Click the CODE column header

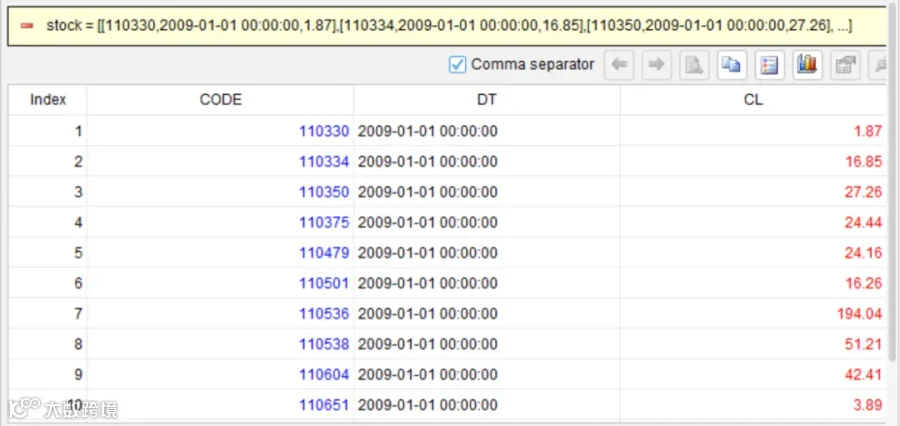click(x=220, y=100)
